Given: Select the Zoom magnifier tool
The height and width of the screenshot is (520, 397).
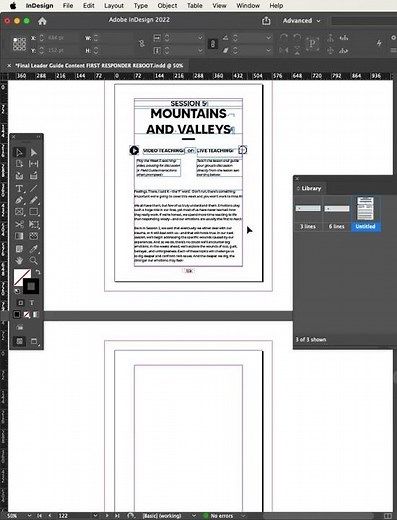Looking at the screenshot, I should coord(34,260).
